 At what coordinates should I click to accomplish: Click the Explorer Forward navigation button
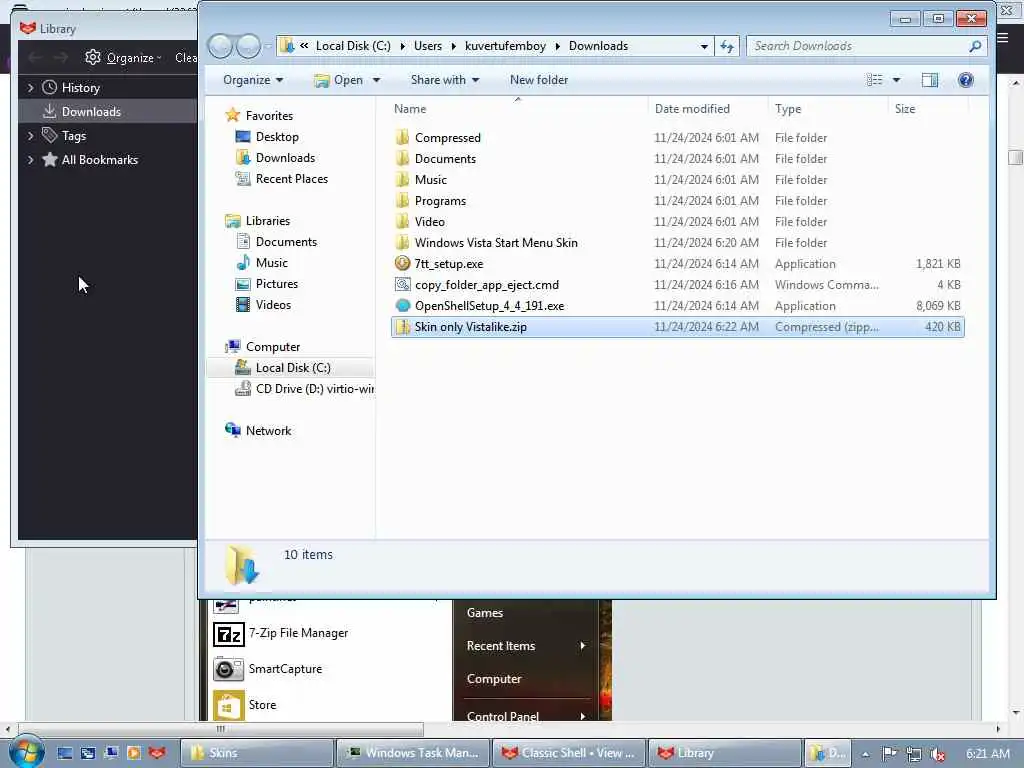(x=248, y=46)
